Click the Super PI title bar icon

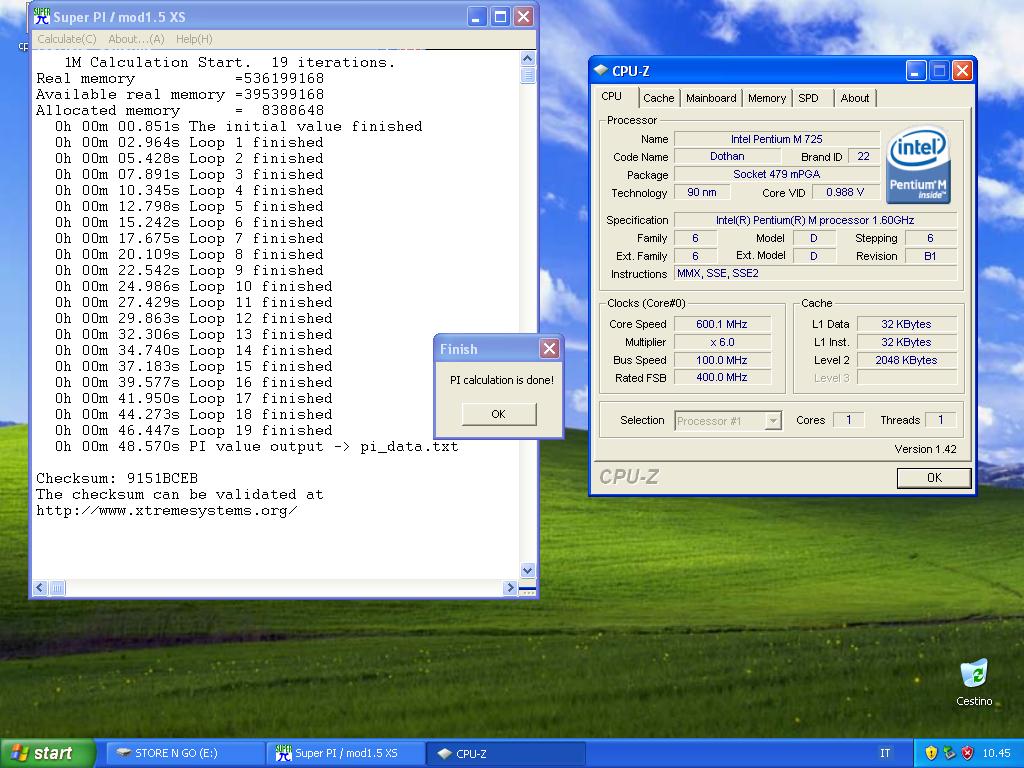[41, 16]
